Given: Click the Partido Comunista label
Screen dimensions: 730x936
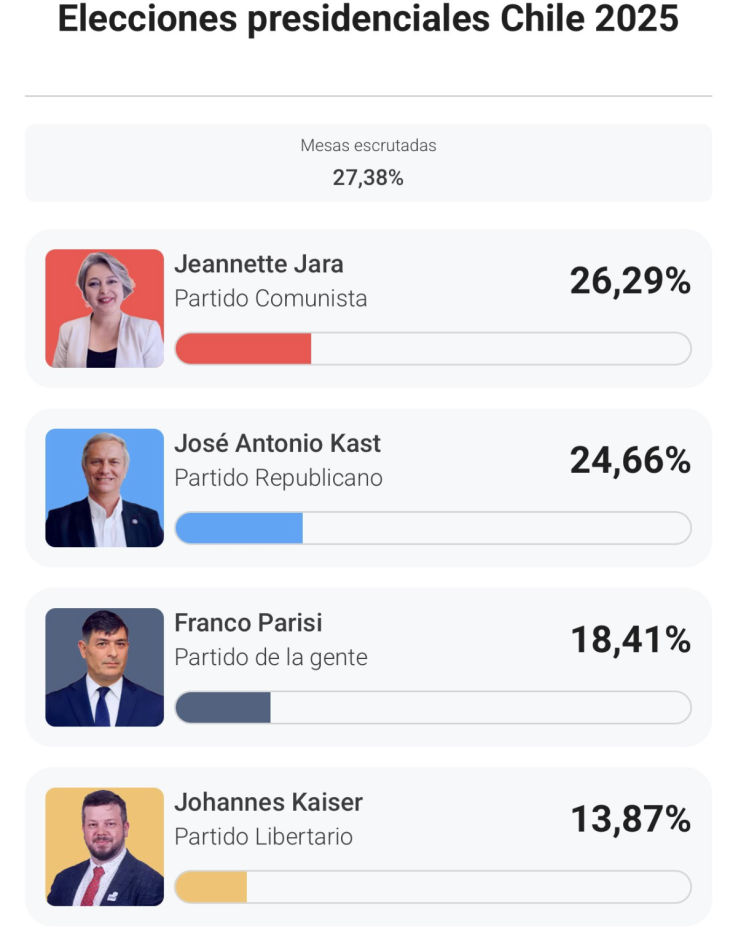Looking at the screenshot, I should click(271, 298).
